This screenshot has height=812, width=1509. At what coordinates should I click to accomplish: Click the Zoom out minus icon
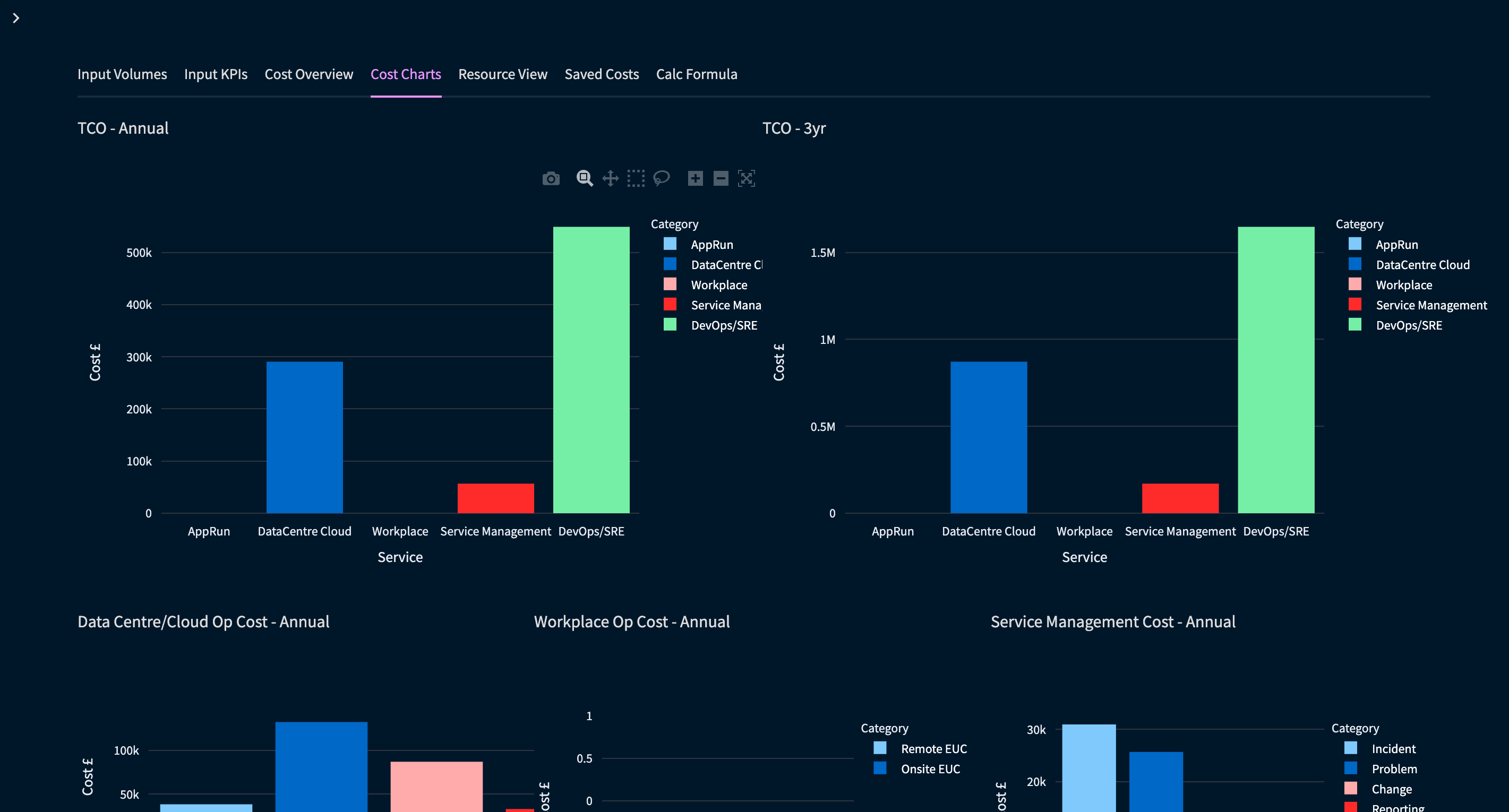click(x=721, y=178)
